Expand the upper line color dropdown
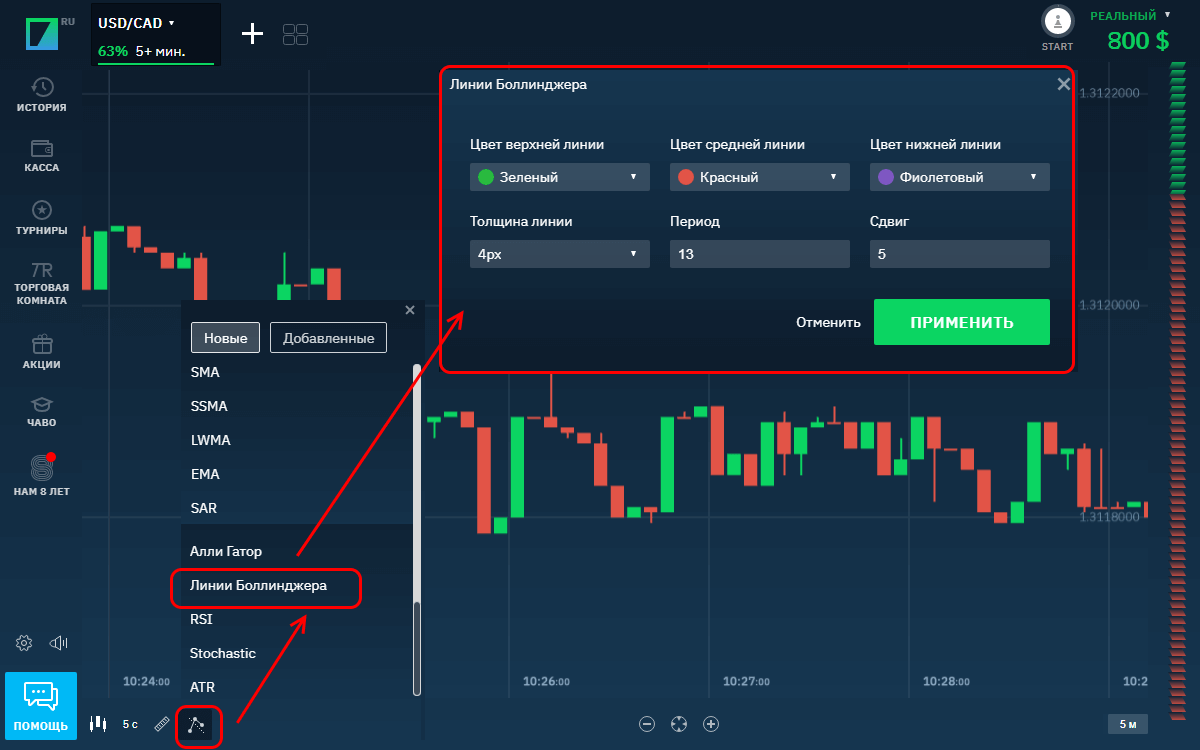The image size is (1200, 750). coord(559,177)
